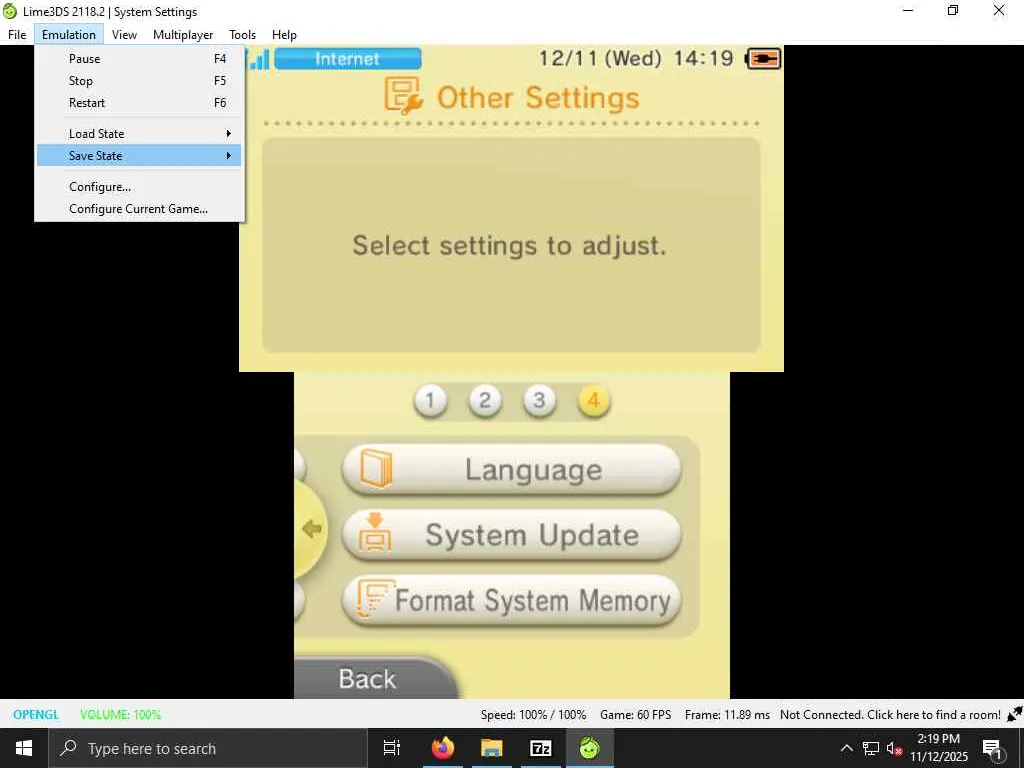Click the Language book icon
This screenshot has height=768, width=1024.
pos(377,468)
